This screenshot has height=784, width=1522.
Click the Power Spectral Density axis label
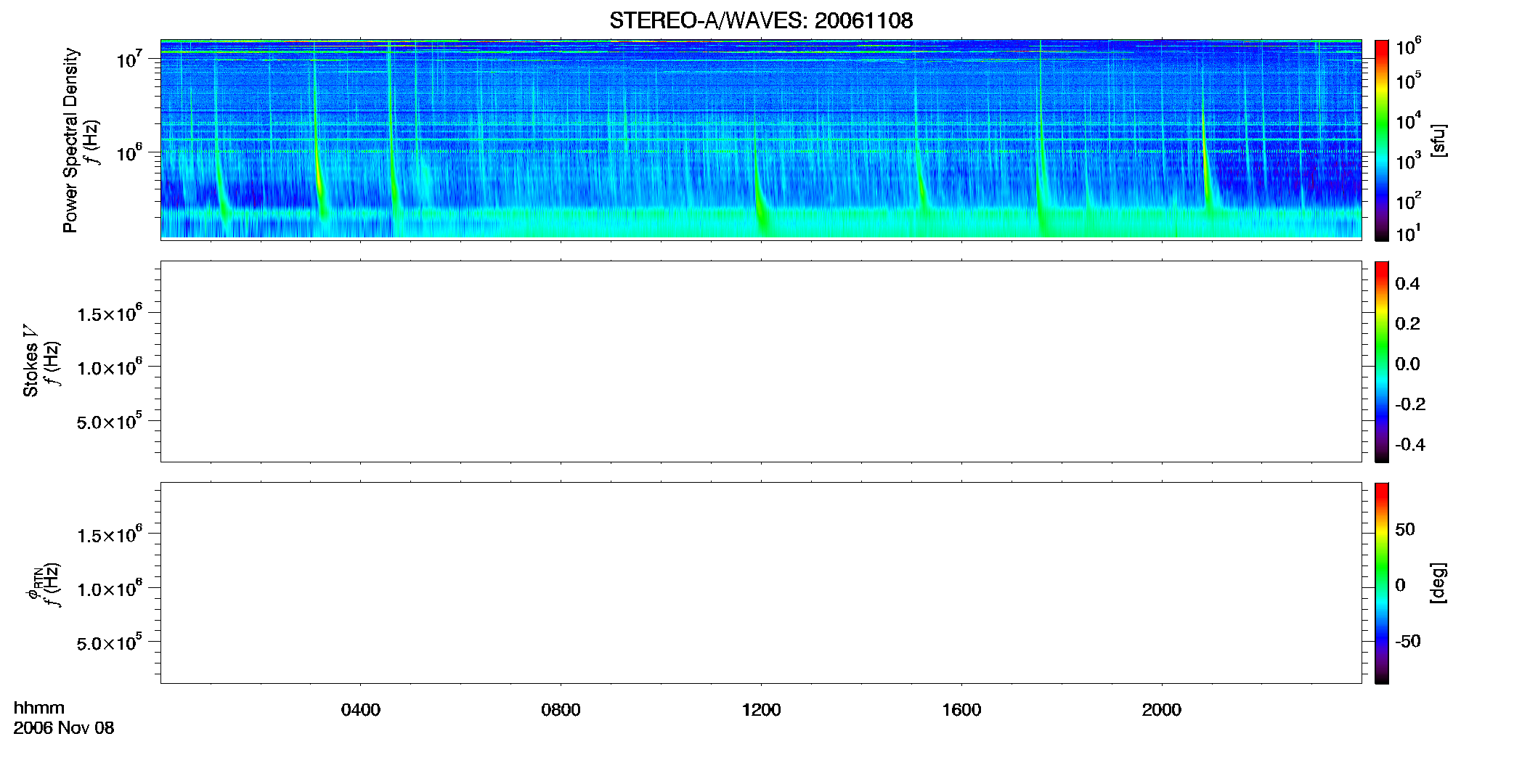[x=71, y=140]
